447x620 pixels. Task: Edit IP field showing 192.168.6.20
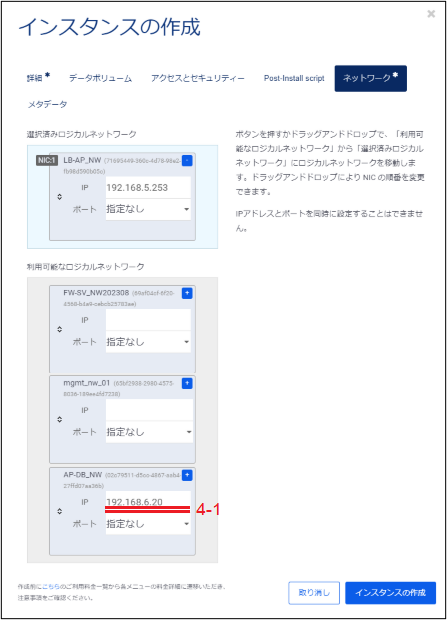pos(148,502)
